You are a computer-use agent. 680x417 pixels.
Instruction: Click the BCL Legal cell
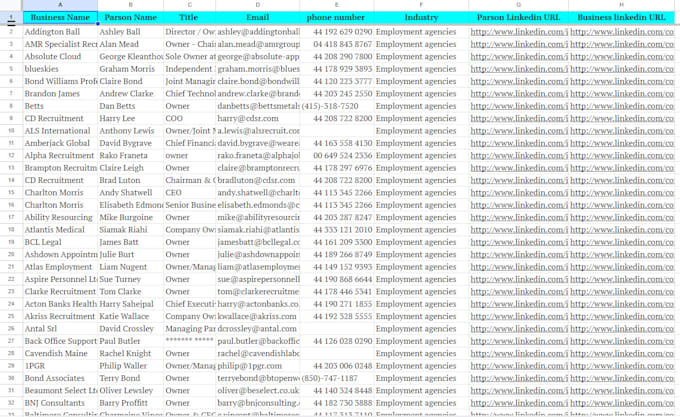pos(60,242)
